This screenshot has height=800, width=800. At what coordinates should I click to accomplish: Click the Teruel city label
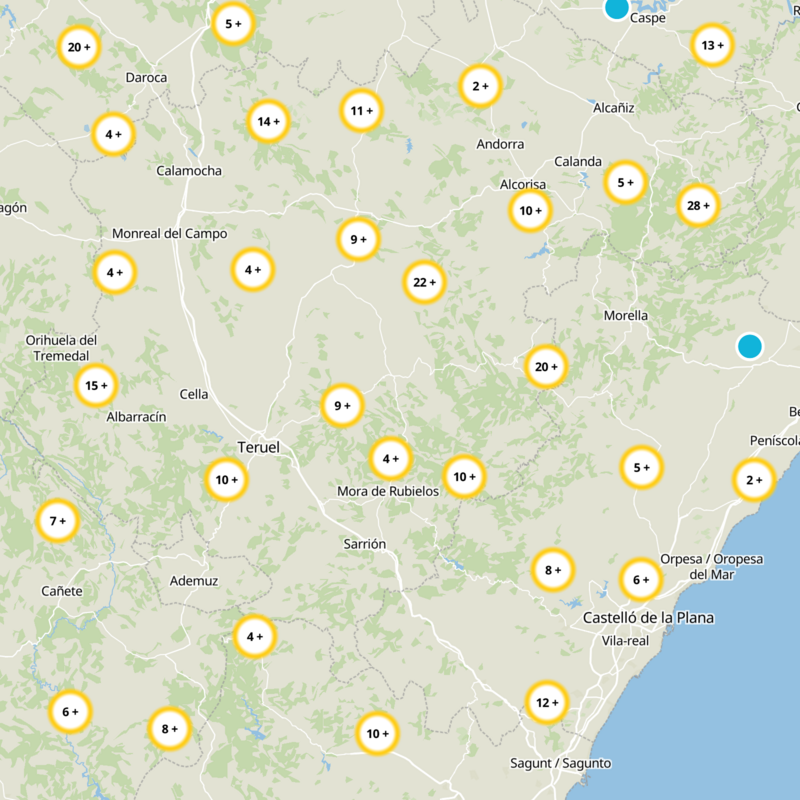coord(259,447)
